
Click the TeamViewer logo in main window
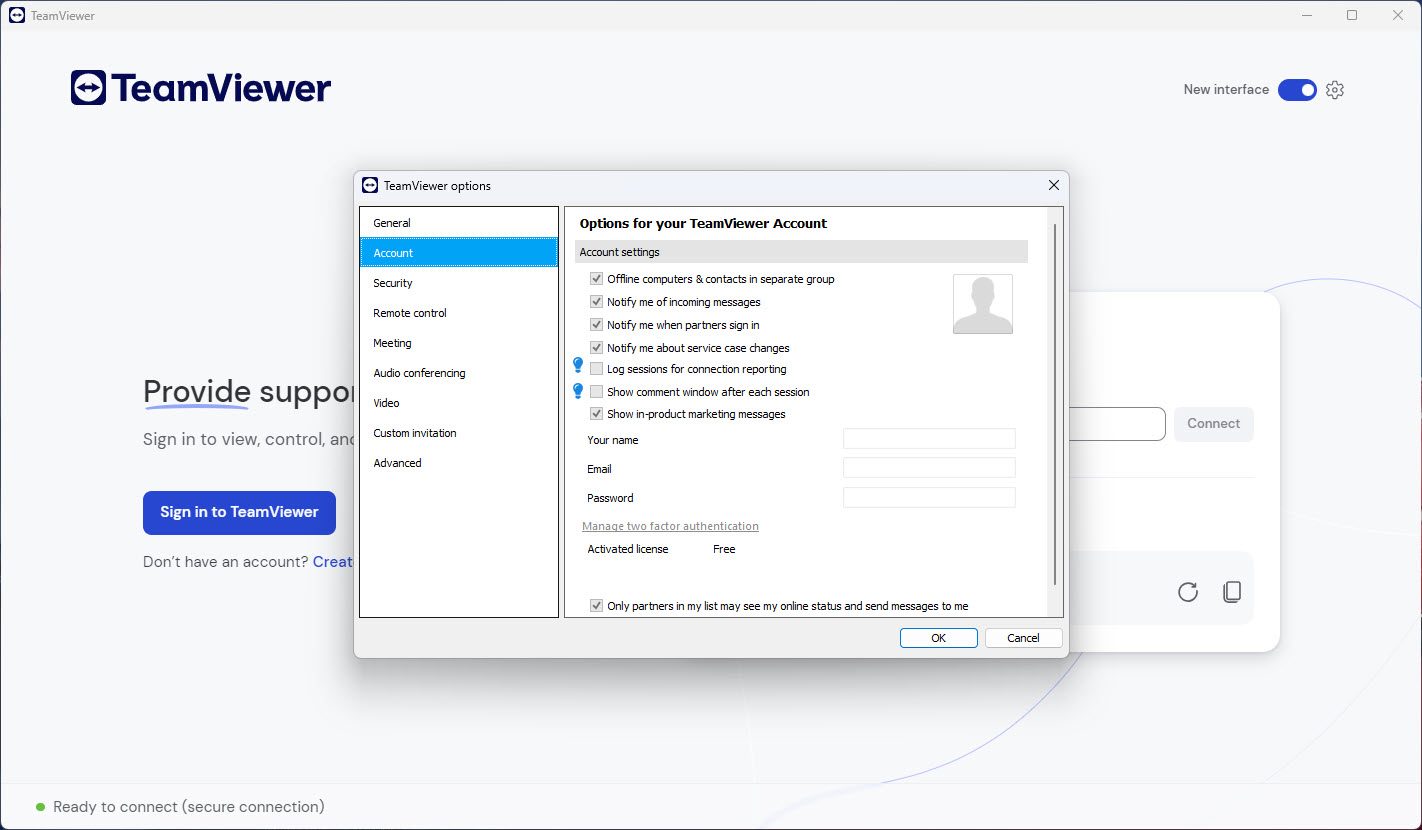coord(201,88)
